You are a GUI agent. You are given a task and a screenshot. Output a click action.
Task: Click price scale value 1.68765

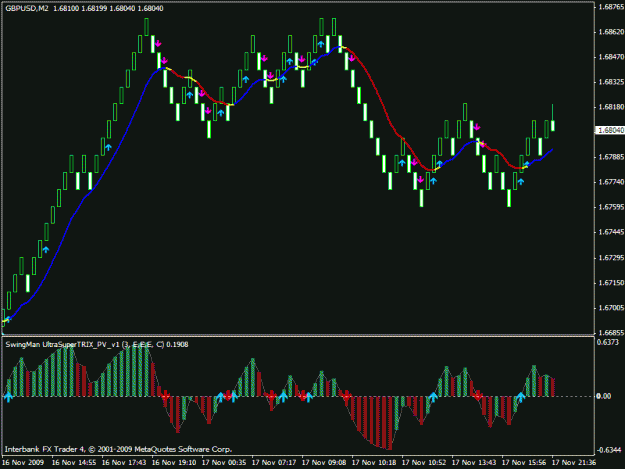pos(611,7)
